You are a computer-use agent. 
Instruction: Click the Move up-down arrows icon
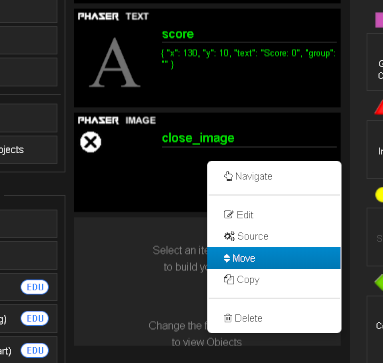point(227,258)
